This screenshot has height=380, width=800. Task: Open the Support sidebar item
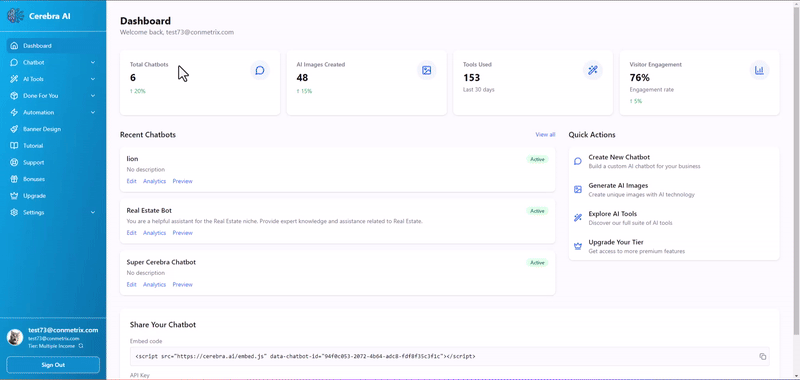pyautogui.click(x=53, y=162)
